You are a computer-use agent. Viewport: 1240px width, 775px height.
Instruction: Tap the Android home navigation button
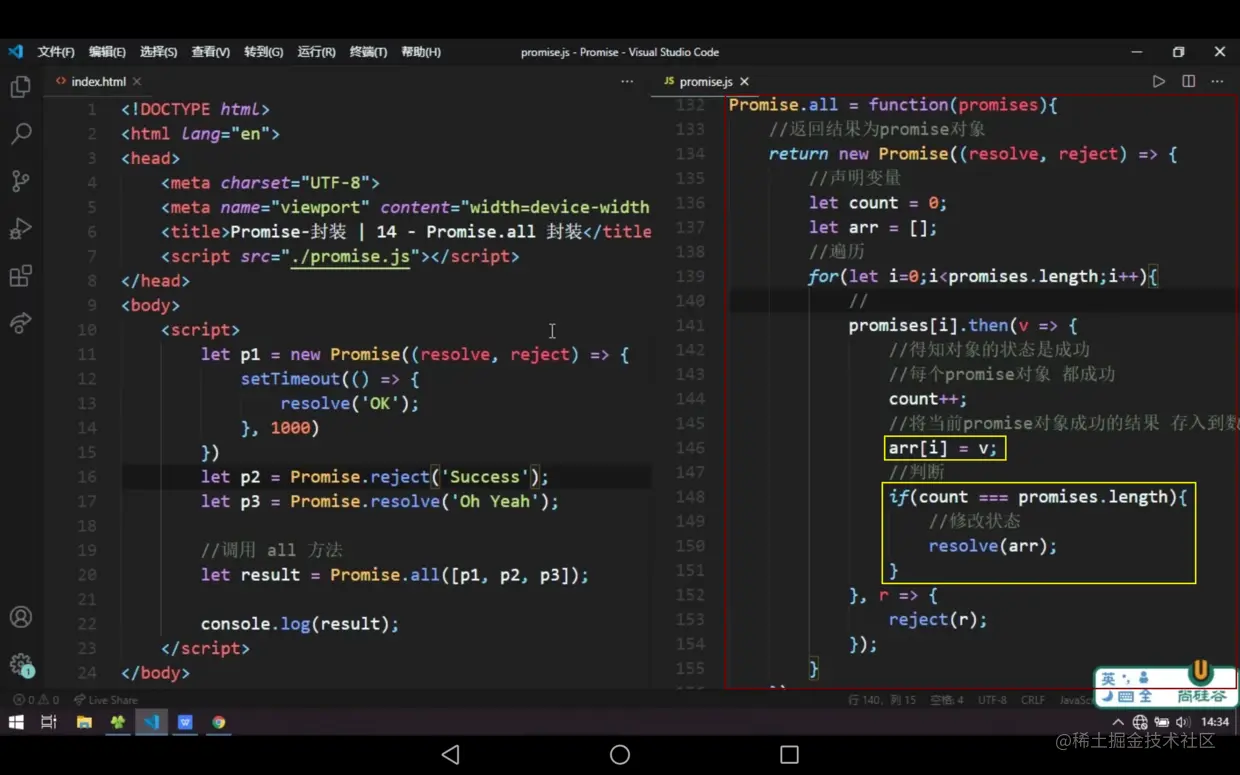click(620, 754)
